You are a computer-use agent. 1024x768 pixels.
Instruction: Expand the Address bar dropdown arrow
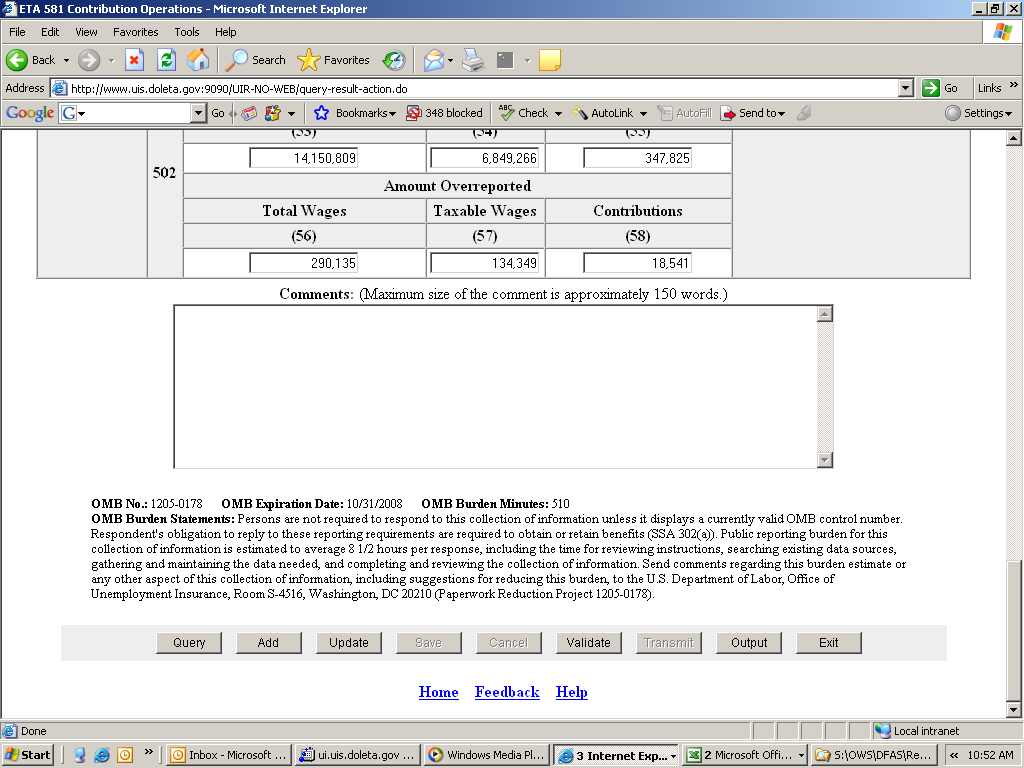(905, 88)
